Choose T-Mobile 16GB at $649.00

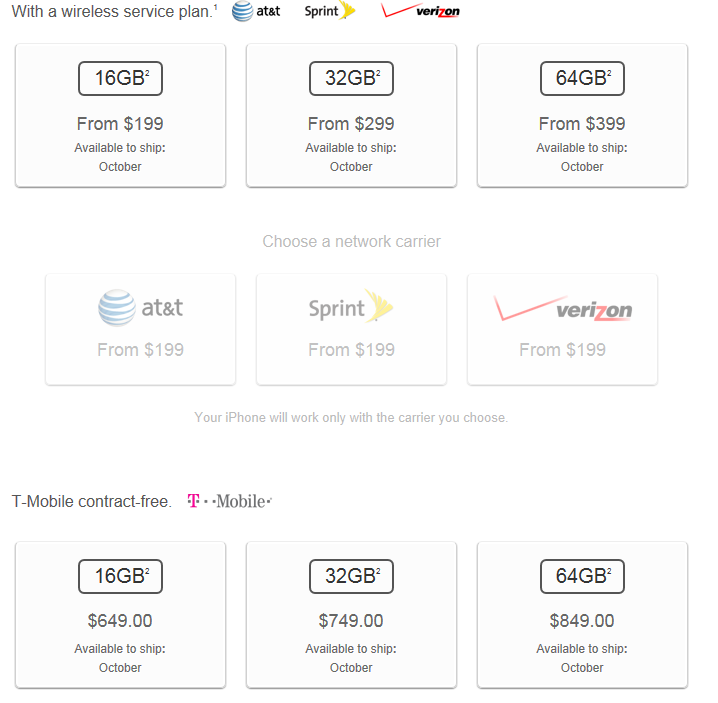tap(120, 615)
